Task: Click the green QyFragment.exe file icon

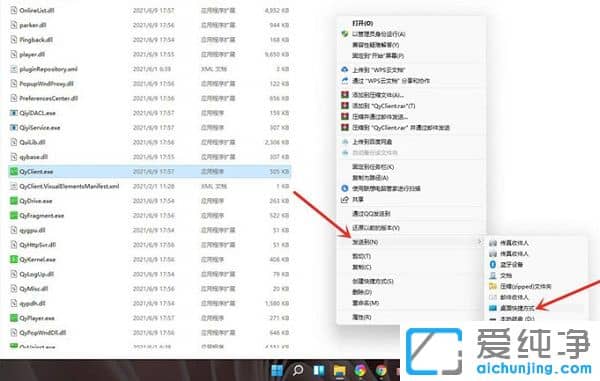Action: pos(14,216)
